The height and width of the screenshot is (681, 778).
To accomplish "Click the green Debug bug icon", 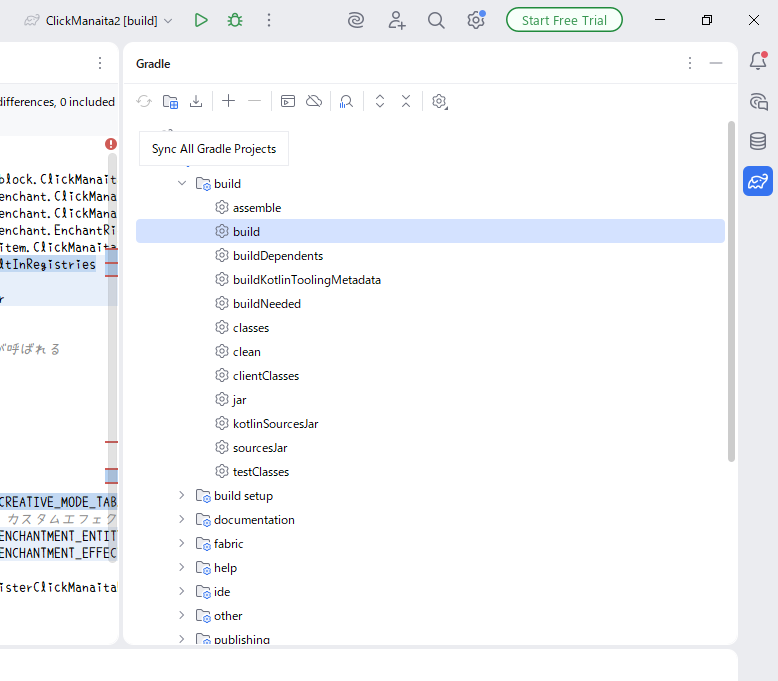I will pos(235,20).
